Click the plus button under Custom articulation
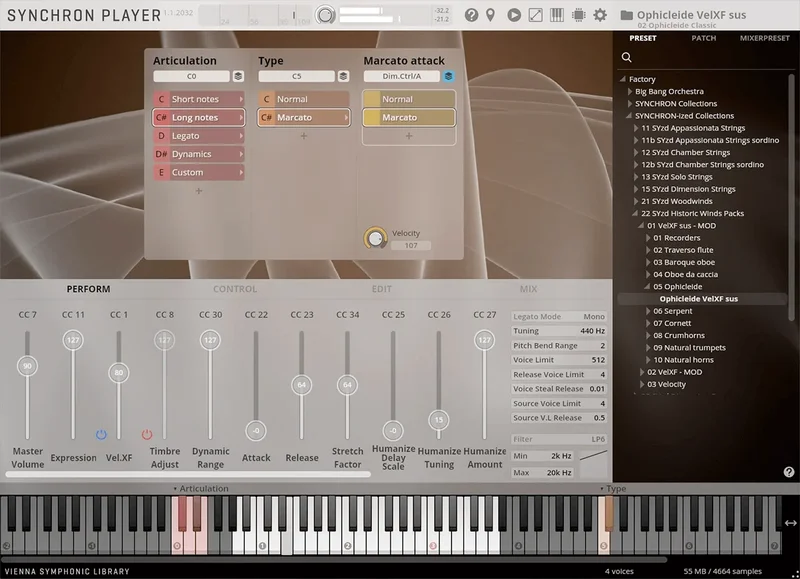The width and height of the screenshot is (800, 579). (199, 191)
